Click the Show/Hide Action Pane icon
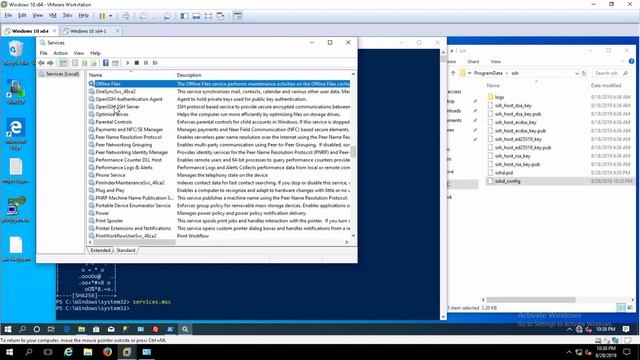Image resolution: width=640 pixels, height=360 pixels. point(115,63)
